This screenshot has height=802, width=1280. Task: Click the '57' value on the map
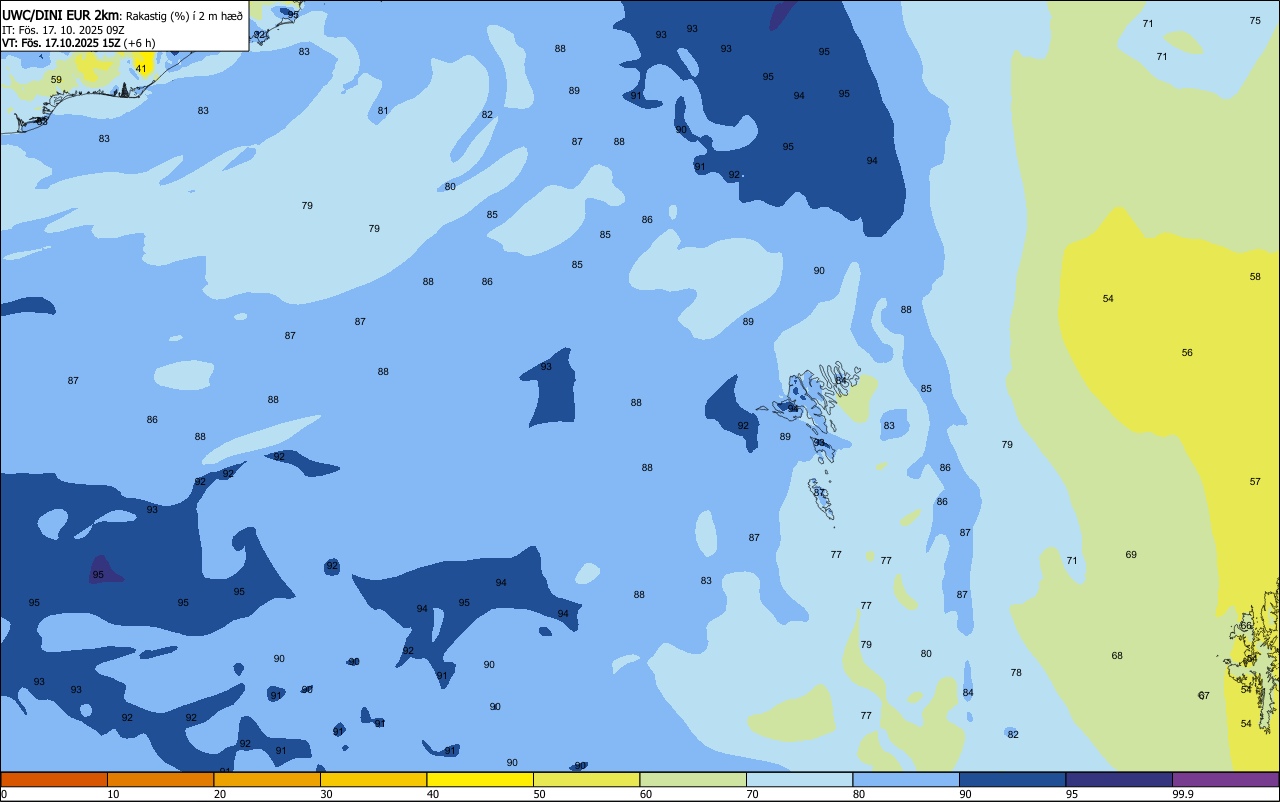click(1255, 482)
